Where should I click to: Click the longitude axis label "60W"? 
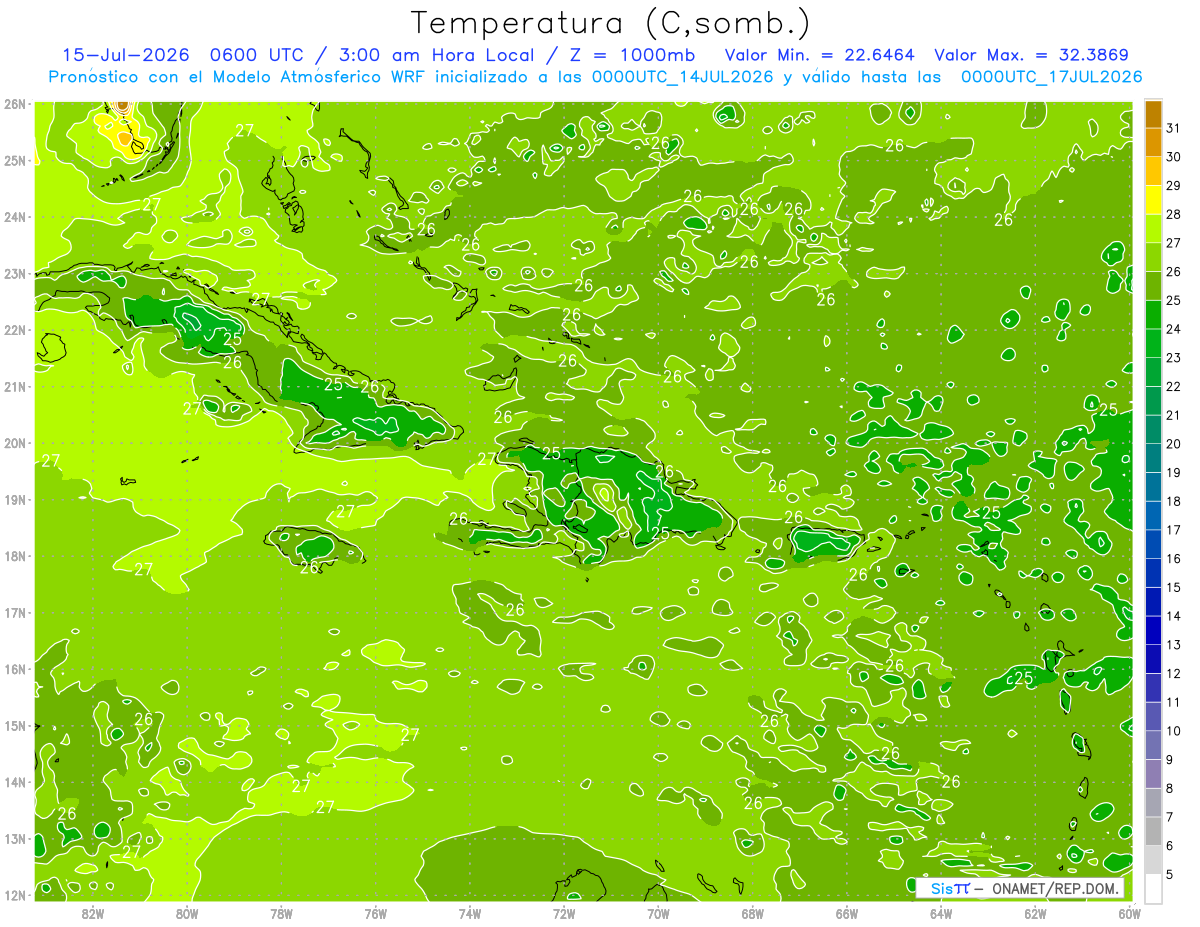click(x=1130, y=913)
